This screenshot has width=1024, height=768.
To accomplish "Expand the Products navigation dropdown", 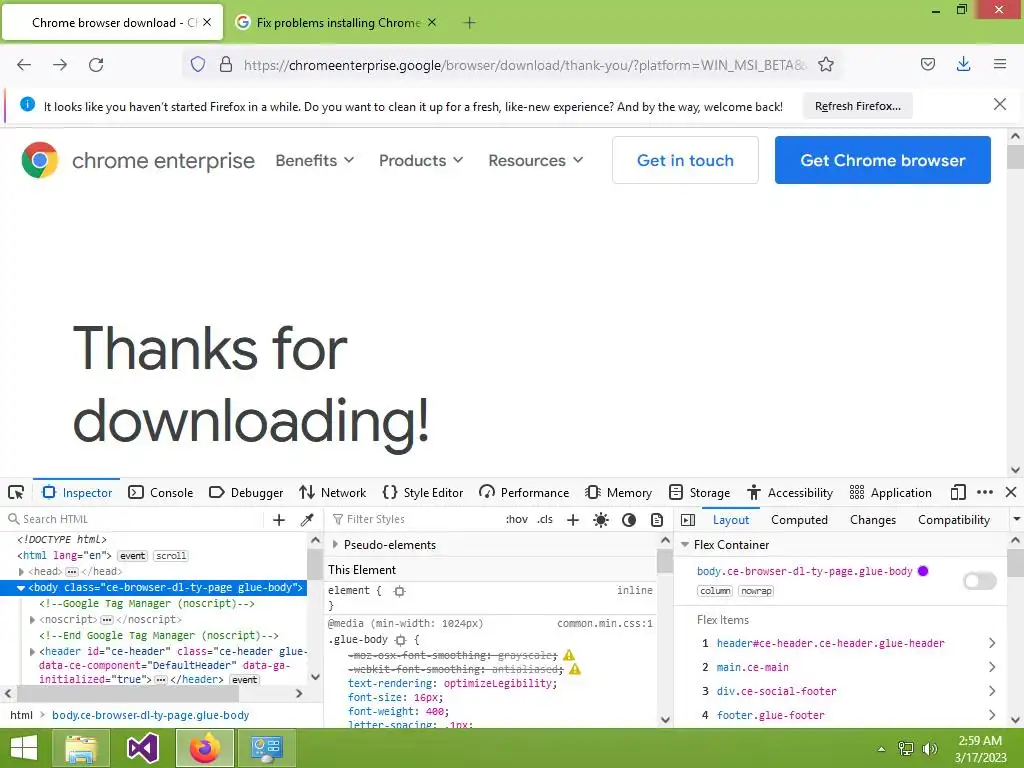I will coord(421,160).
